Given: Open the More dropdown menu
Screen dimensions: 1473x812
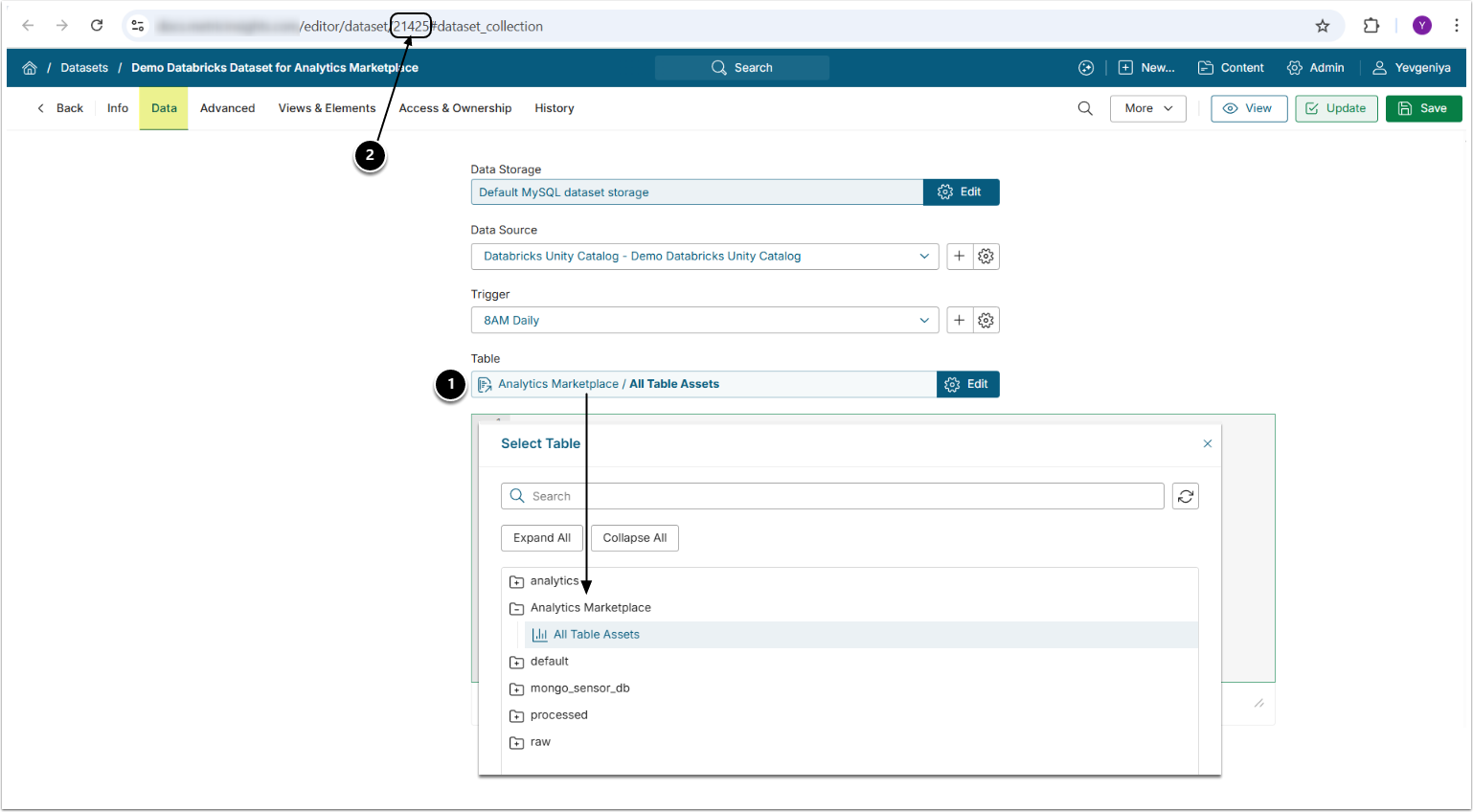Looking at the screenshot, I should (x=1148, y=108).
